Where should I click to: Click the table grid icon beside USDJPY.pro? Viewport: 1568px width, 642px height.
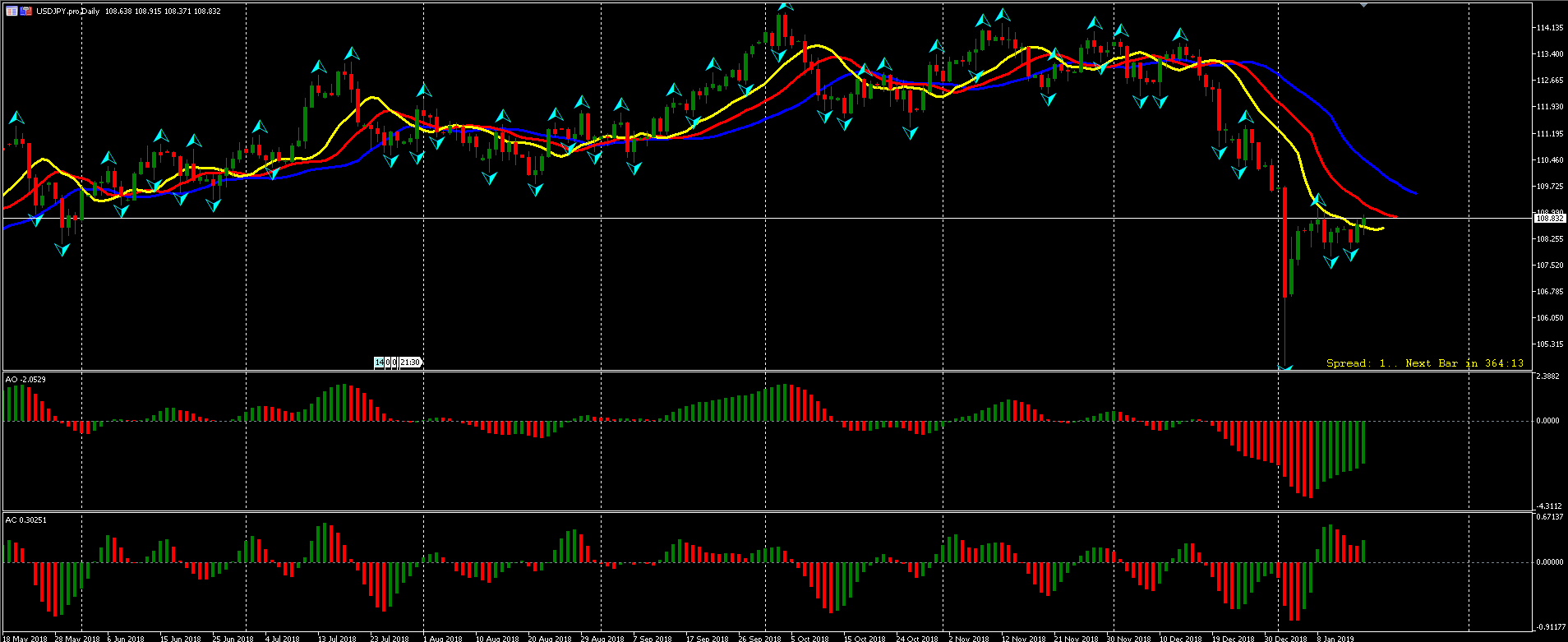pyautogui.click(x=12, y=12)
